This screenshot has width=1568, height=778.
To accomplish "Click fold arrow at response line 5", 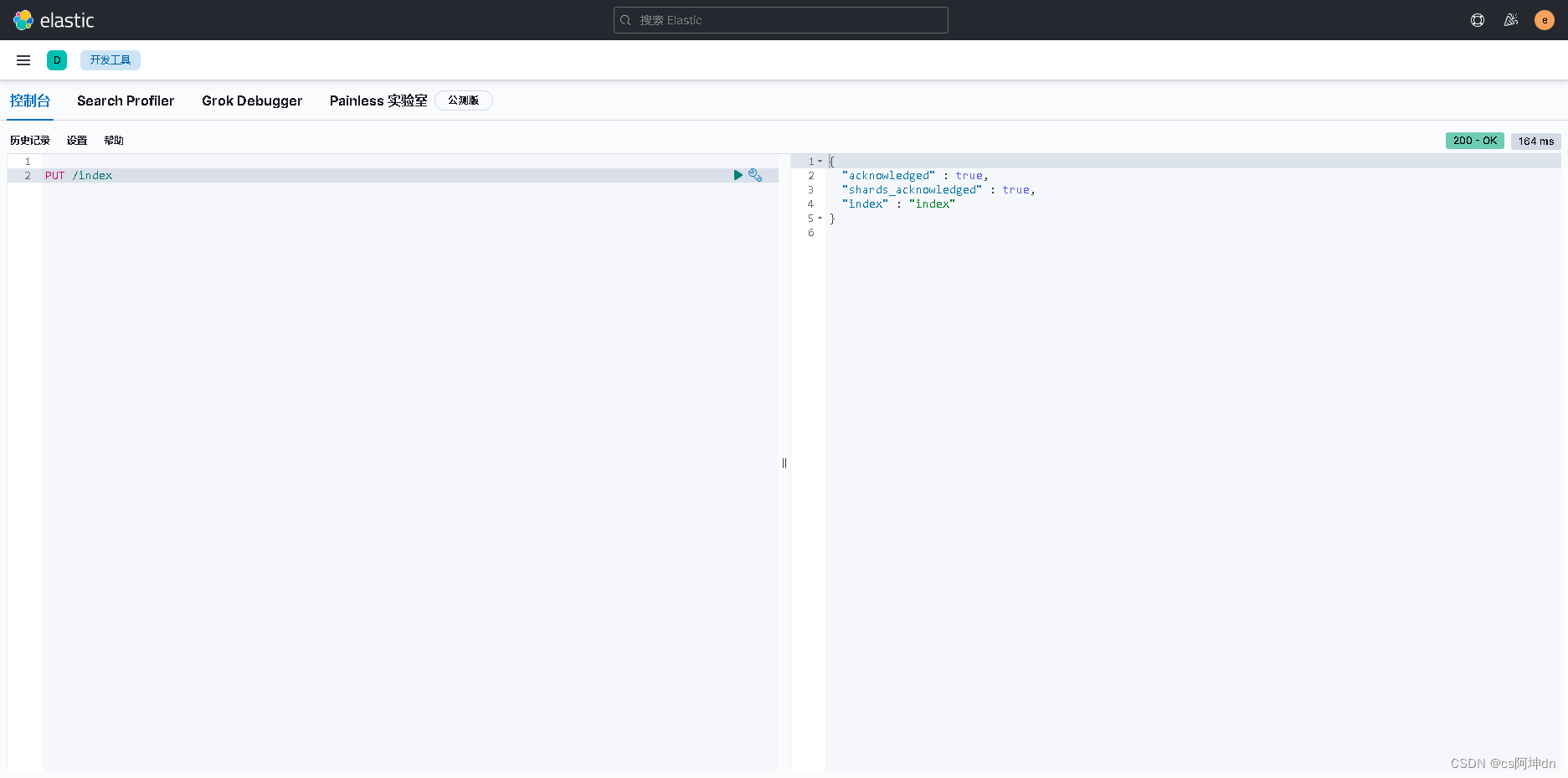I will 820,218.
